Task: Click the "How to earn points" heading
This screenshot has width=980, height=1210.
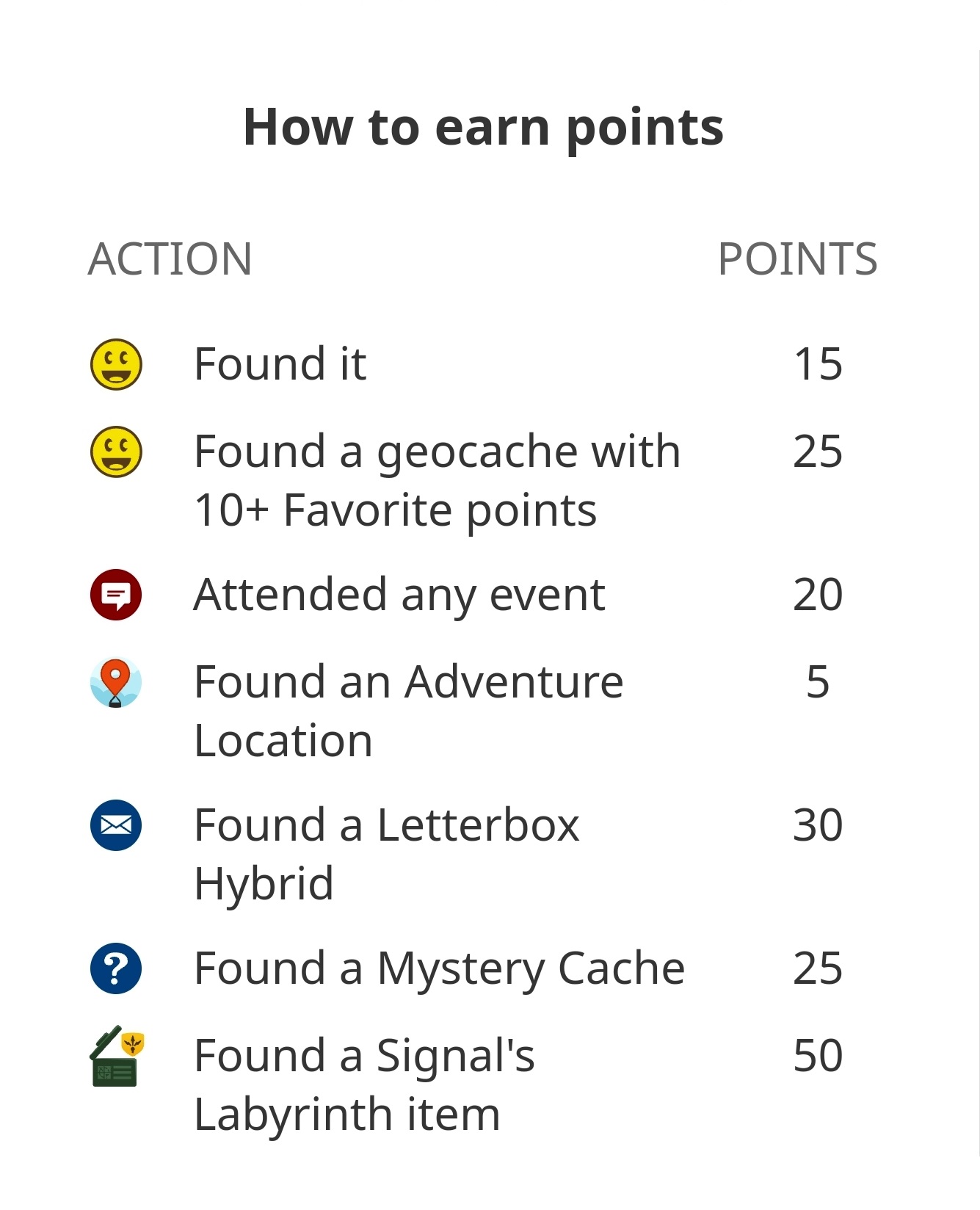Action: click(x=483, y=128)
